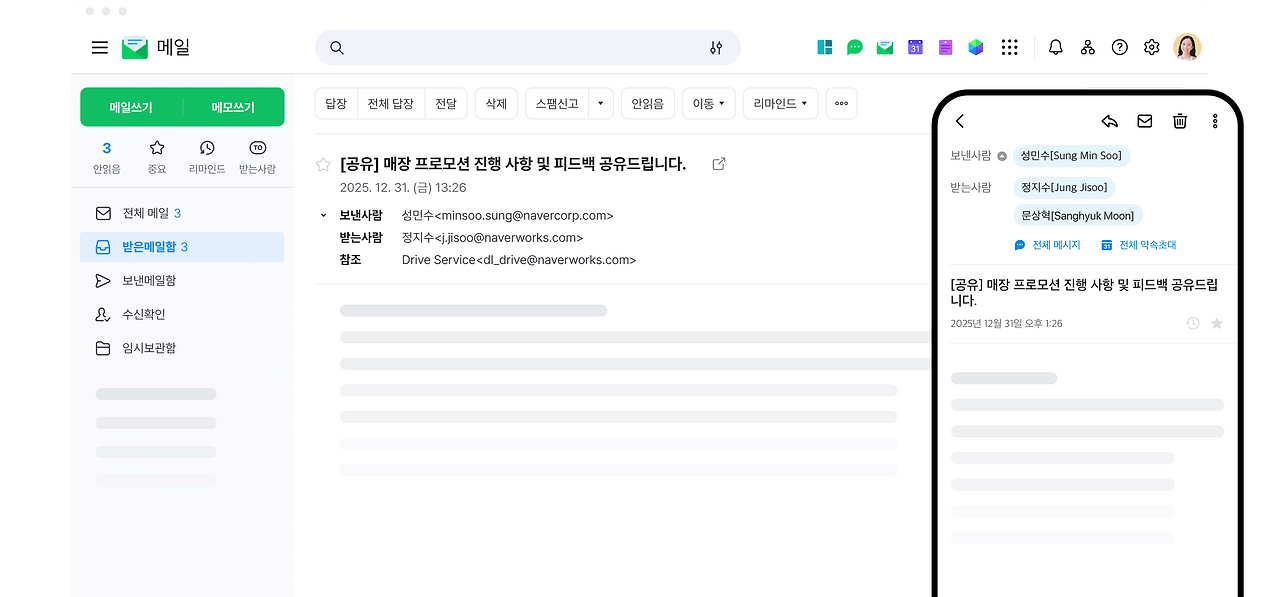Tap the trash icon in mobile view

pos(1180,121)
